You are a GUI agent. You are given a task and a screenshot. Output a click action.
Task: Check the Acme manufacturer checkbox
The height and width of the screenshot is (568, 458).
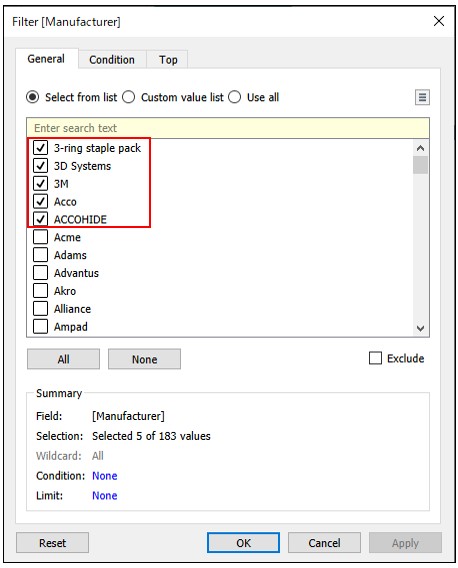click(x=40, y=237)
